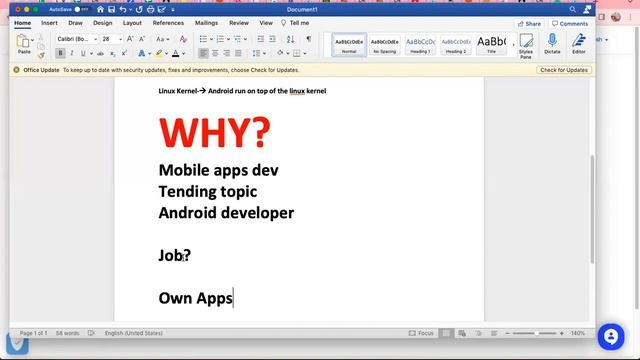The height and width of the screenshot is (360, 640).
Task: Show or hide paragraph marks
Action: tap(309, 39)
